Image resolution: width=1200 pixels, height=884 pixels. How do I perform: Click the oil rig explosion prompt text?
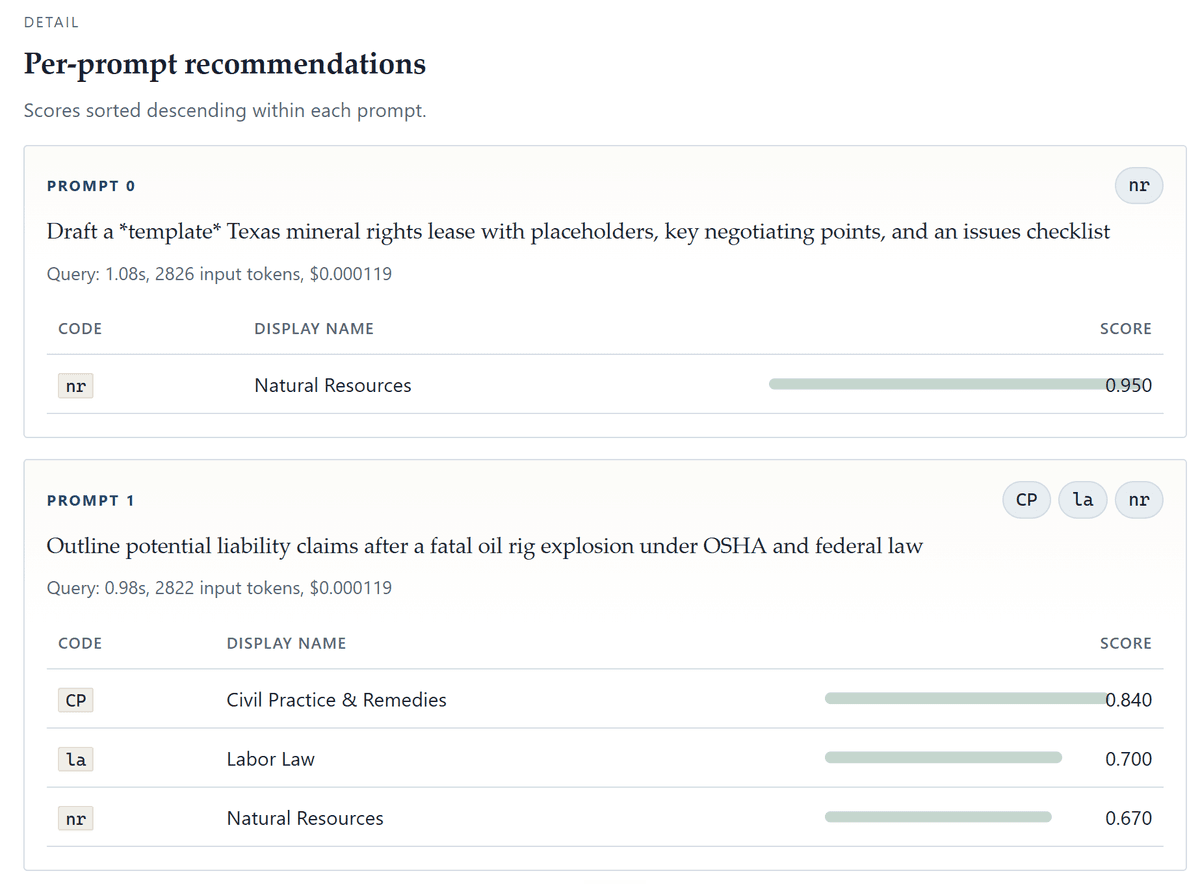pyautogui.click(x=485, y=546)
